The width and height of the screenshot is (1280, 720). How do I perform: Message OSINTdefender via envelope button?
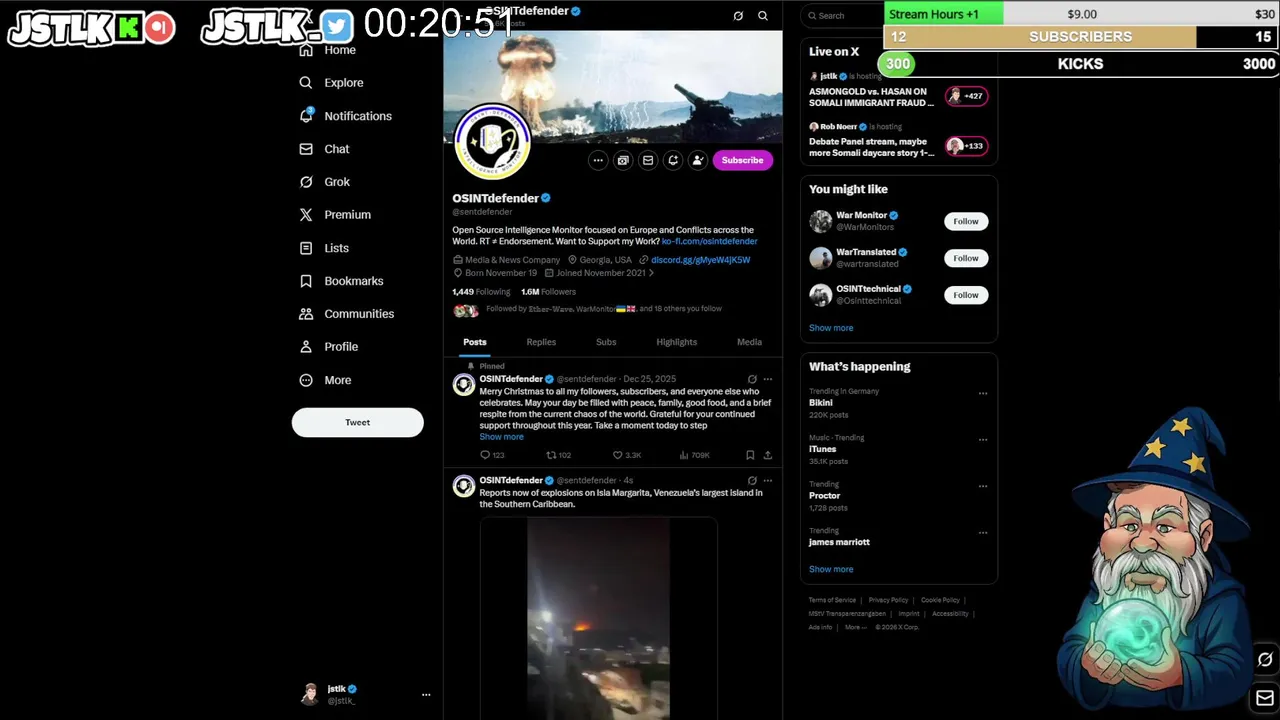tap(648, 160)
